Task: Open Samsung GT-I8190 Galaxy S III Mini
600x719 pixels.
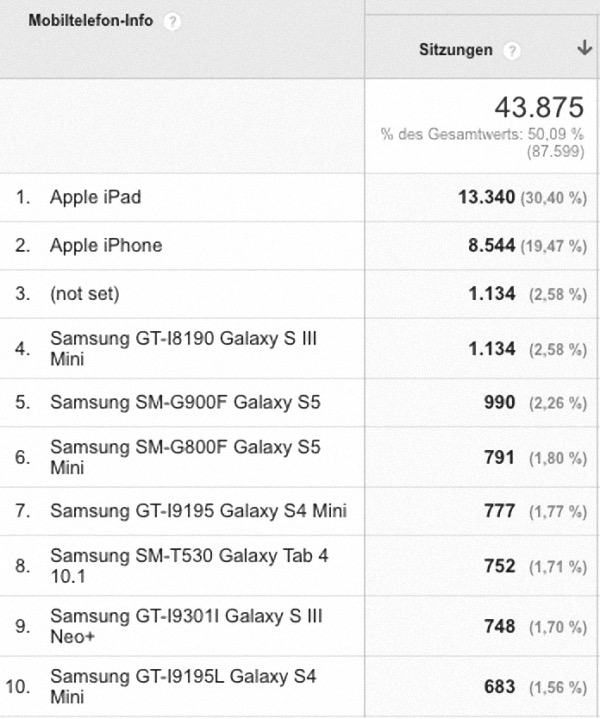Action: click(183, 348)
